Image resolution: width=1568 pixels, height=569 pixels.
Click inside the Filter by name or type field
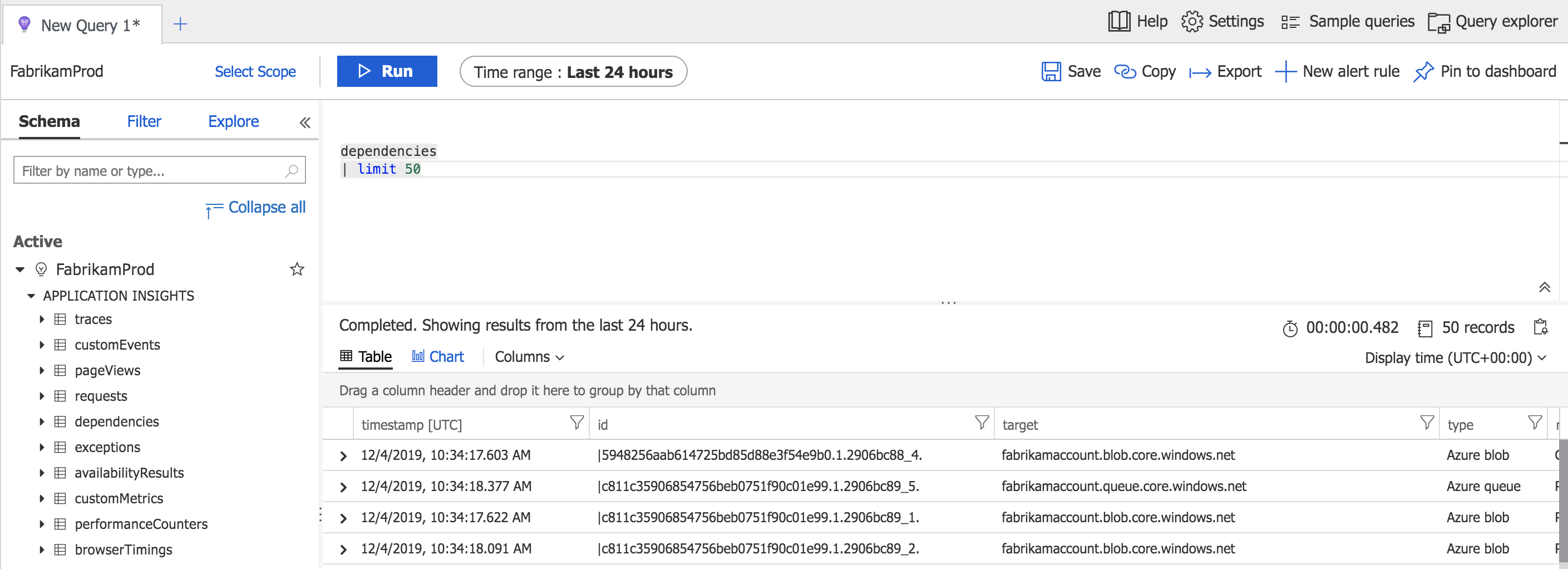160,170
